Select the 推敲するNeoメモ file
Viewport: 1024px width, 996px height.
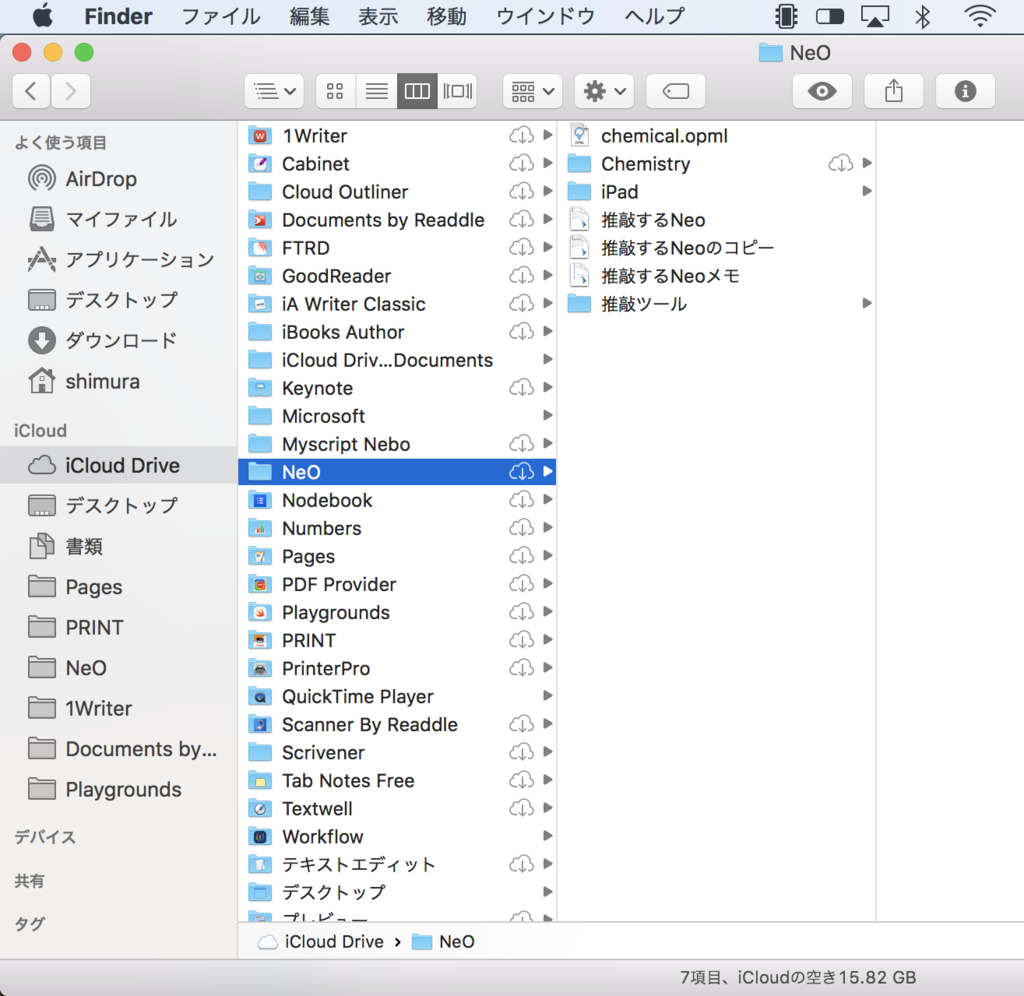point(717,276)
